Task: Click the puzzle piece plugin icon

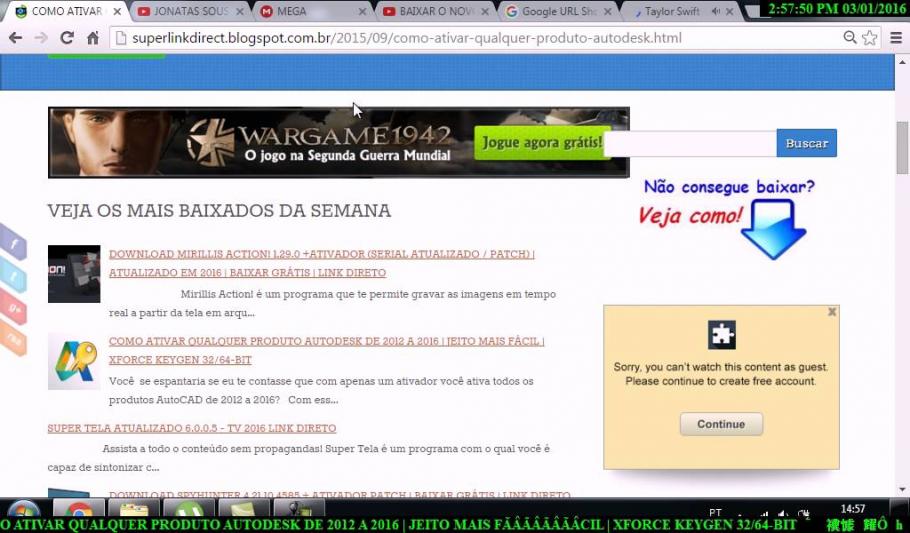Action: pyautogui.click(x=721, y=334)
